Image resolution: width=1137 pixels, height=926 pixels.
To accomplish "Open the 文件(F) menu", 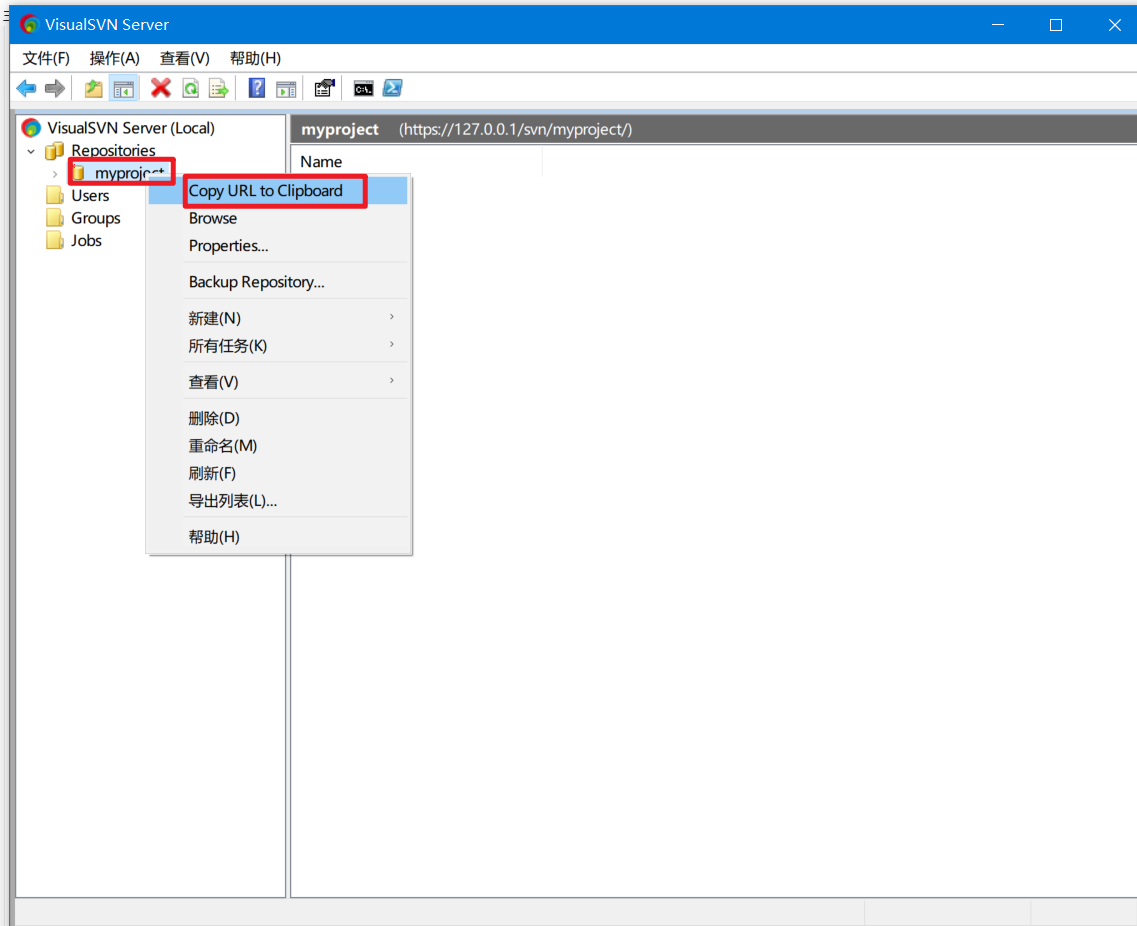I will 46,58.
